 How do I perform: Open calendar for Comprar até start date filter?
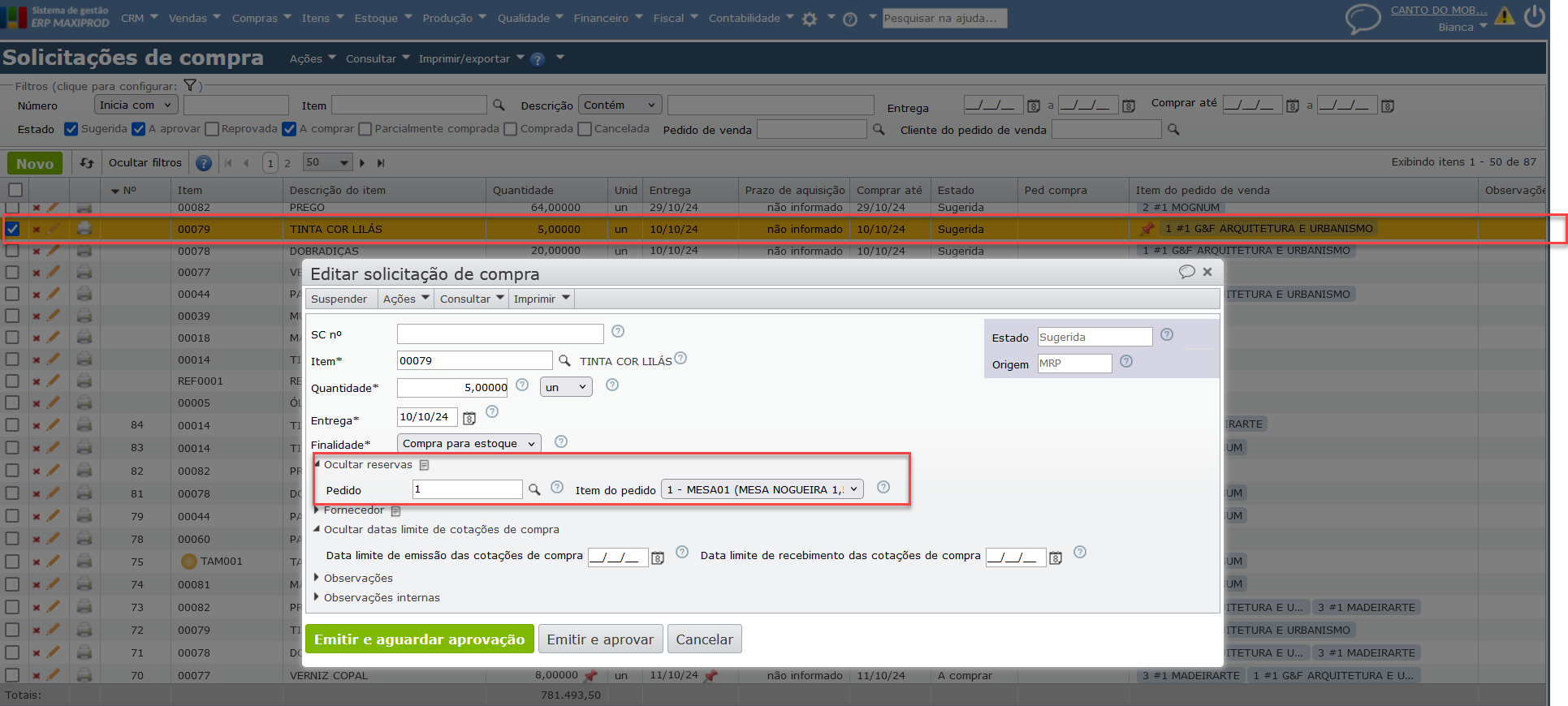tap(1293, 106)
